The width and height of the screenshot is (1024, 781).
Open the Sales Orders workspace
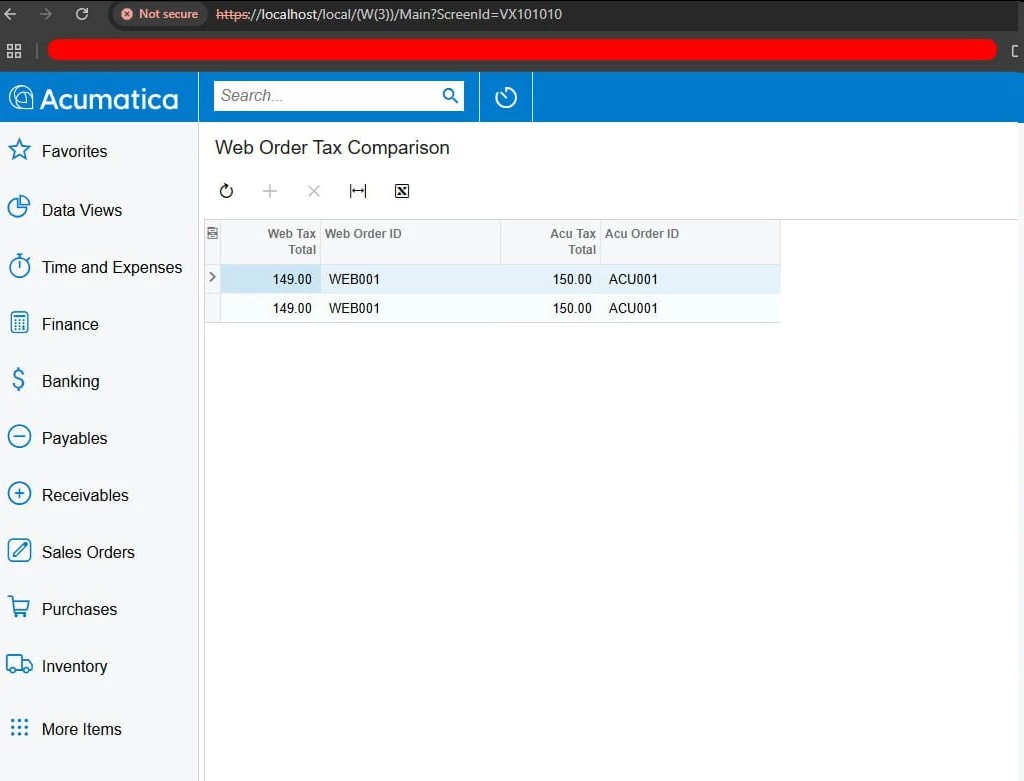[88, 551]
